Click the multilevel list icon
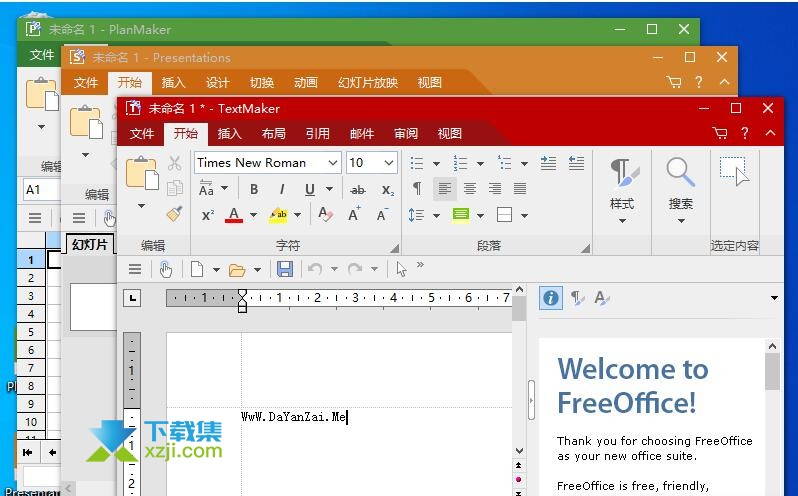The width and height of the screenshot is (798, 496). pyautogui.click(x=504, y=163)
